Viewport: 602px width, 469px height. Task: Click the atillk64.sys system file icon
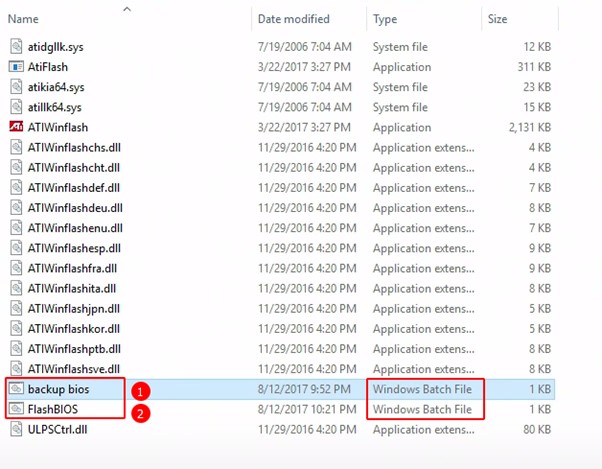click(x=16, y=107)
